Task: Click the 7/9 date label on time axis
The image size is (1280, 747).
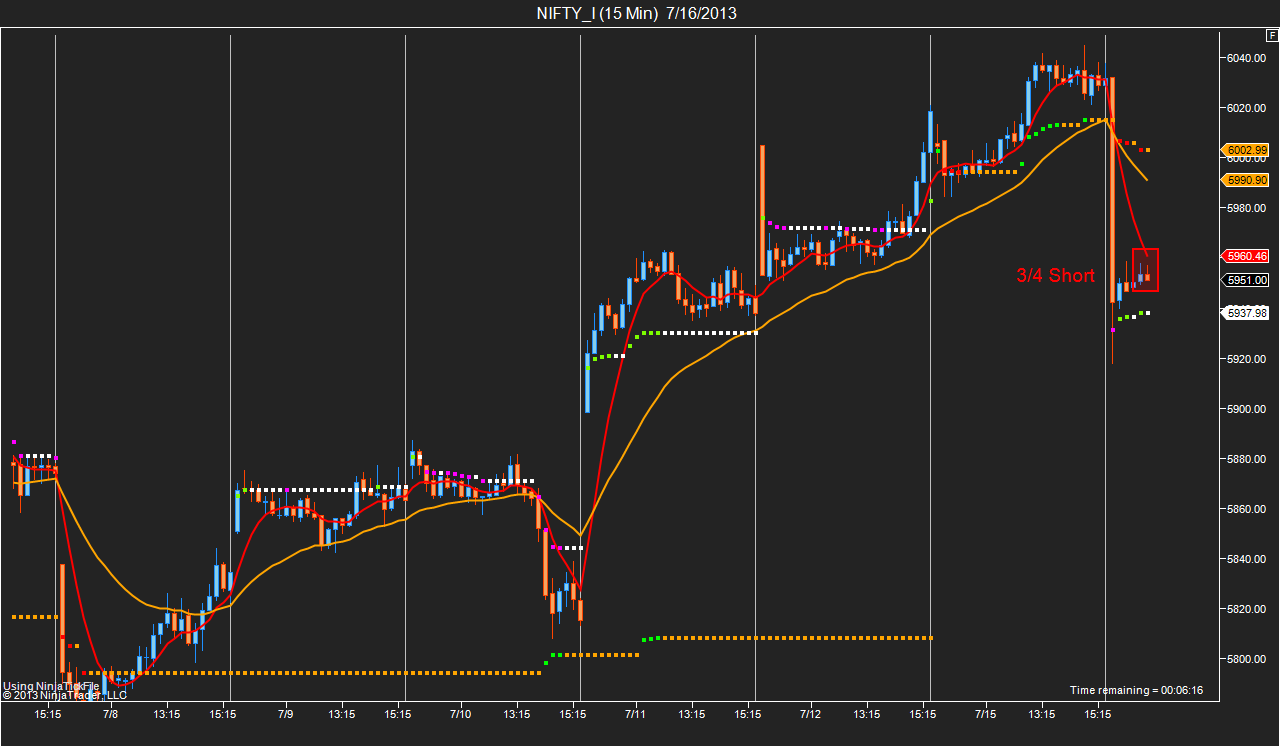Action: tap(285, 715)
